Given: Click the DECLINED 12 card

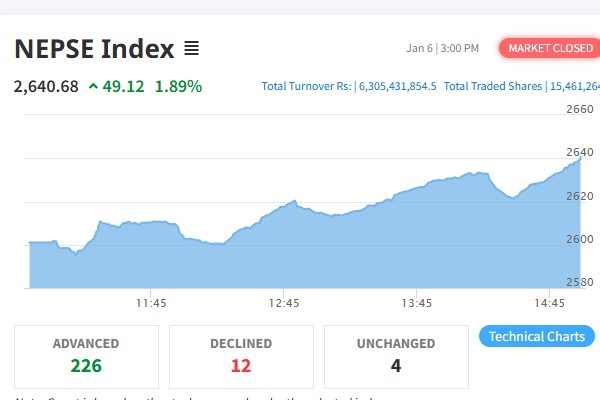Looking at the screenshot, I should (x=241, y=355).
